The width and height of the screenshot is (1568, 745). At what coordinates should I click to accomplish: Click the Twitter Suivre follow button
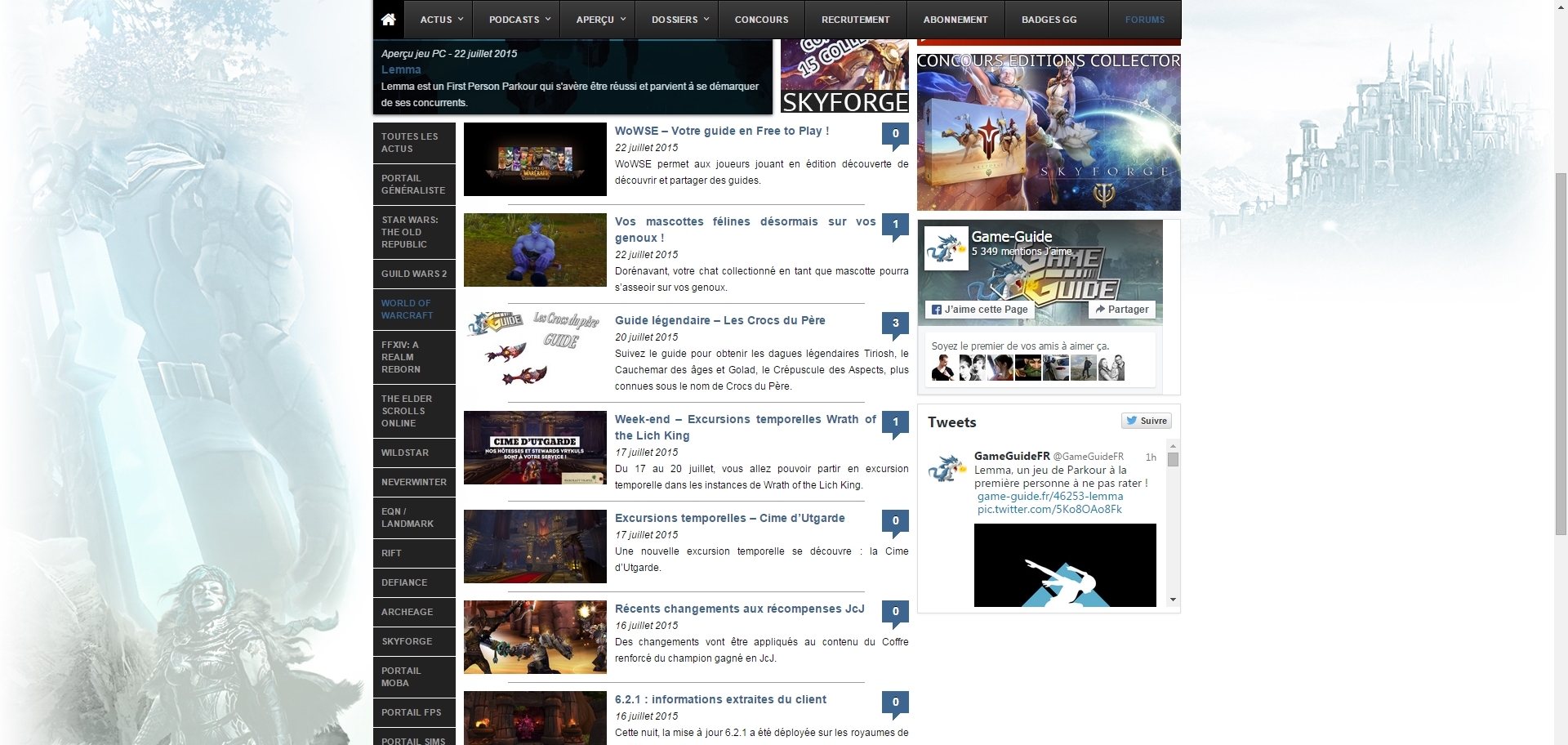pyautogui.click(x=1146, y=421)
